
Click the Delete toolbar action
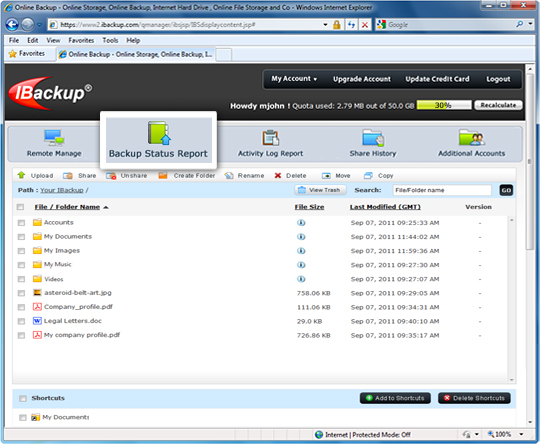tap(290, 176)
